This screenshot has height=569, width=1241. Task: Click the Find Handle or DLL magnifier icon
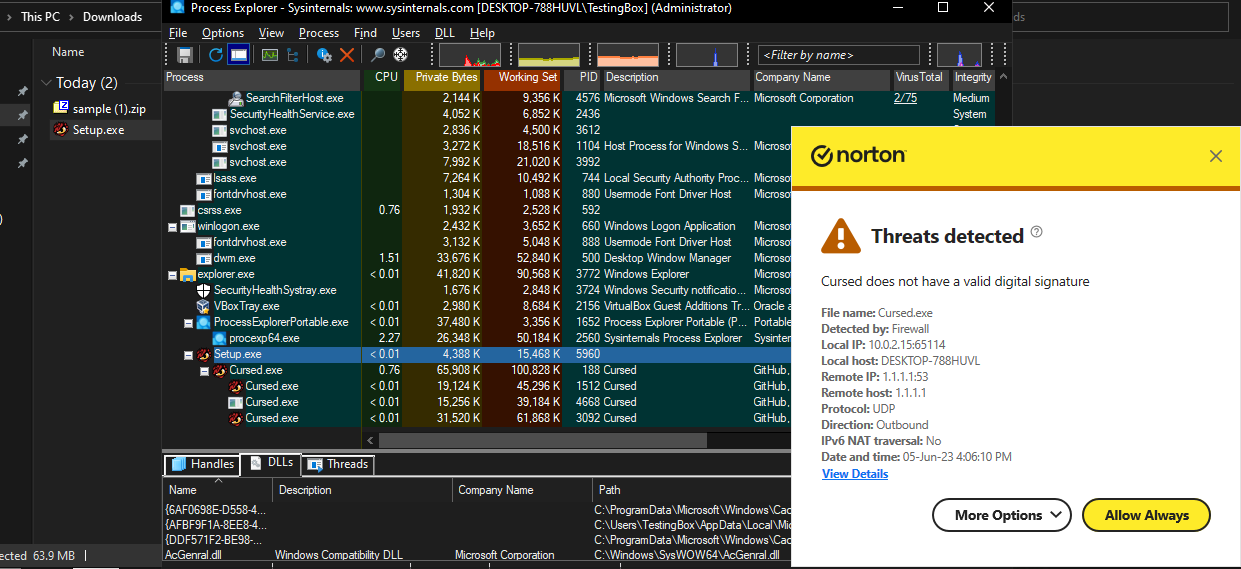pyautogui.click(x=378, y=55)
